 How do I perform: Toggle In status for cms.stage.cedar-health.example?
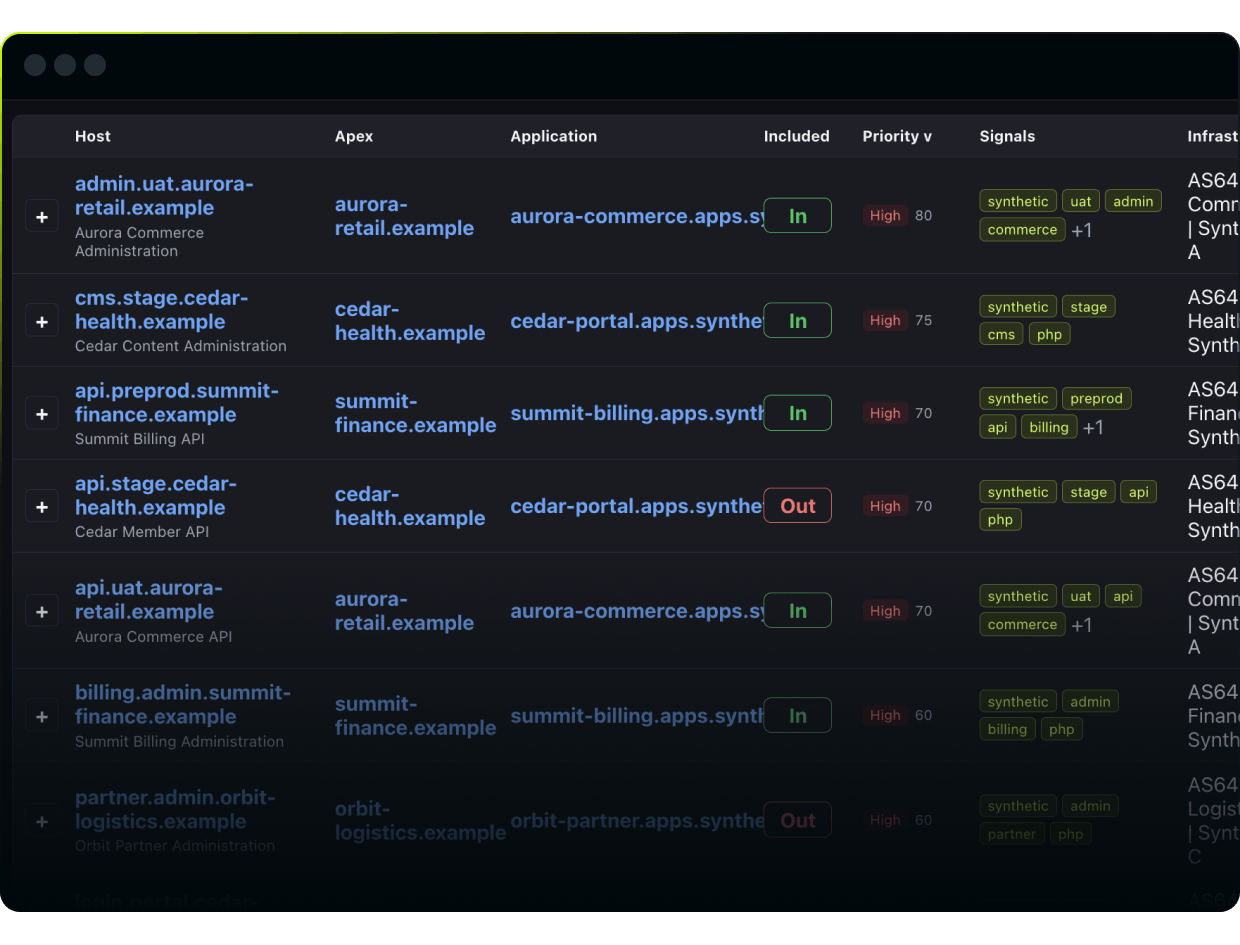click(797, 321)
